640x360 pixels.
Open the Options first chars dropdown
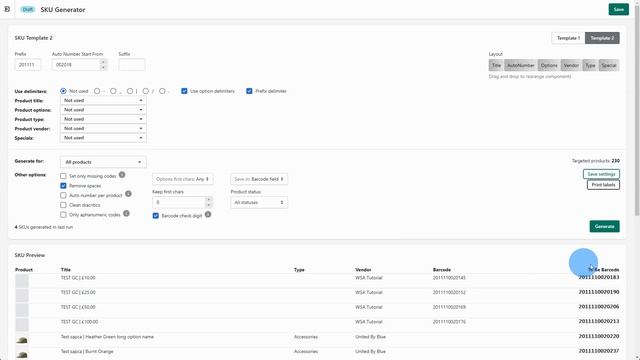[182, 179]
